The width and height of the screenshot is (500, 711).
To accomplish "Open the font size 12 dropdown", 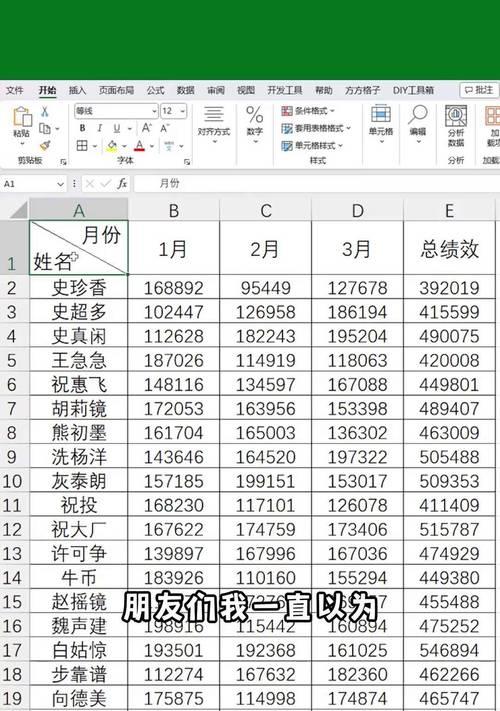I will click(182, 111).
